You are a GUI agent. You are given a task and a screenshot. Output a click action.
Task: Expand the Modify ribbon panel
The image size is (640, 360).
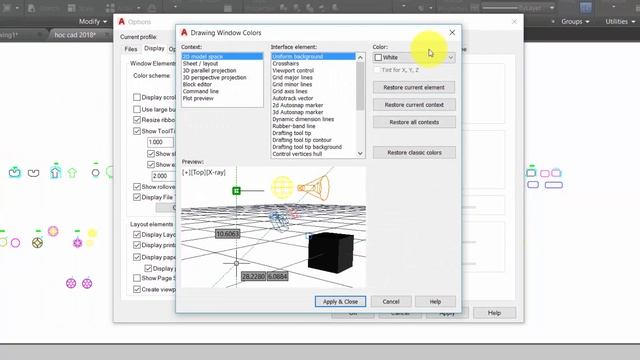click(93, 21)
